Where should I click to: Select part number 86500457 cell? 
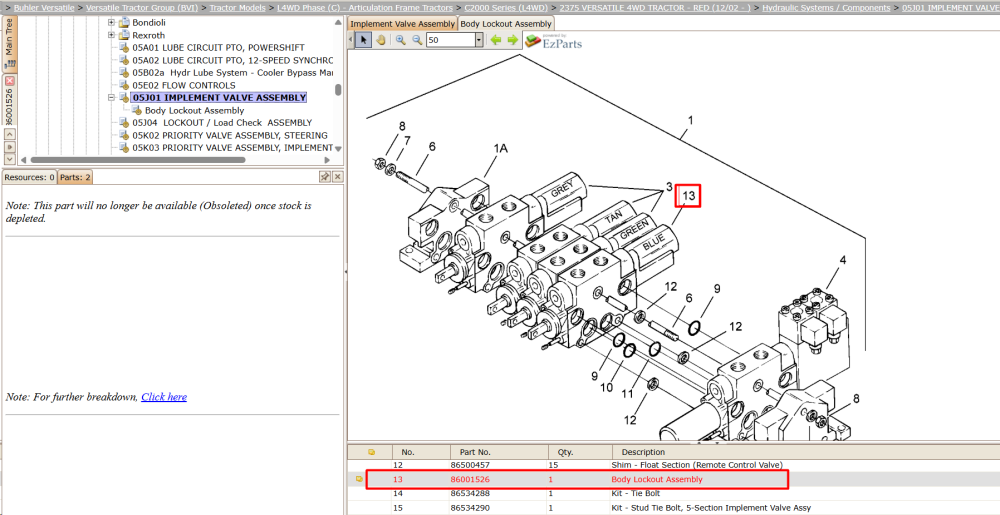[471, 465]
